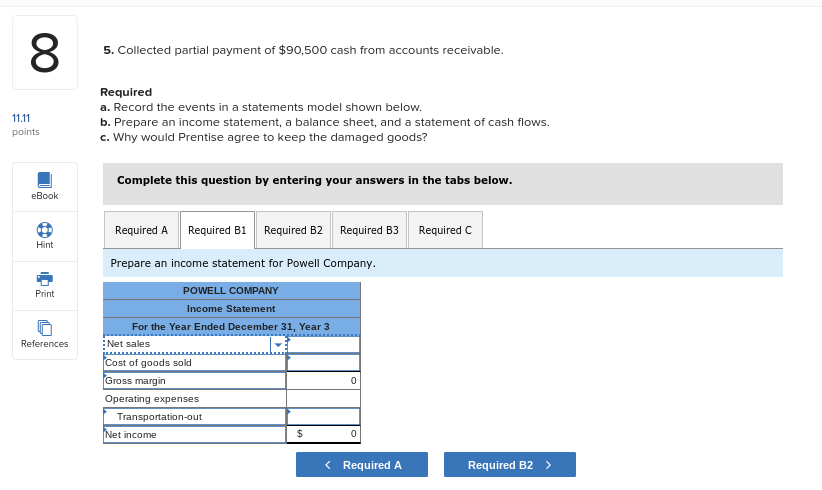Click the Transportation-out amount field
The image size is (822, 490).
[323, 417]
